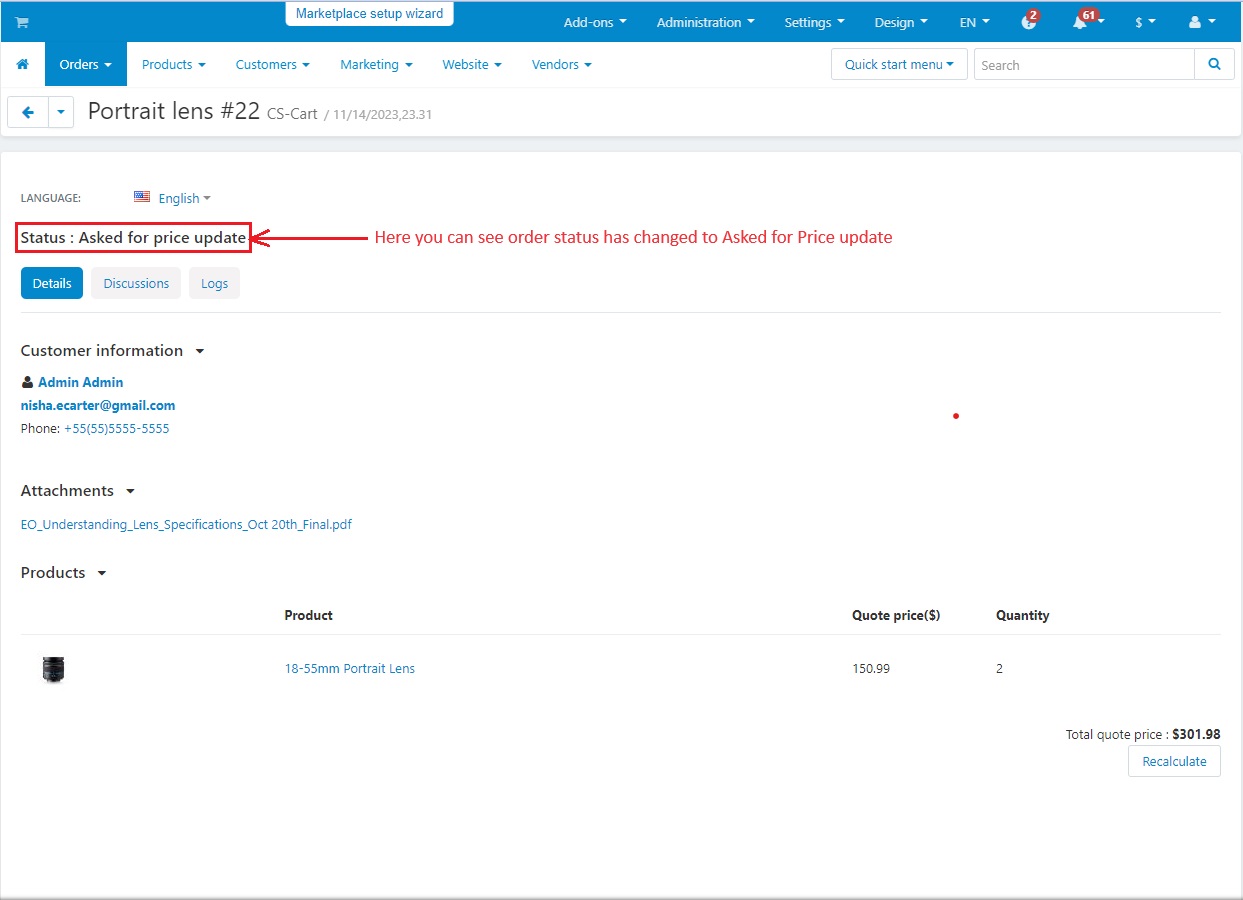Click the help icon with badge 2
This screenshot has height=900, width=1243.
click(1029, 21)
